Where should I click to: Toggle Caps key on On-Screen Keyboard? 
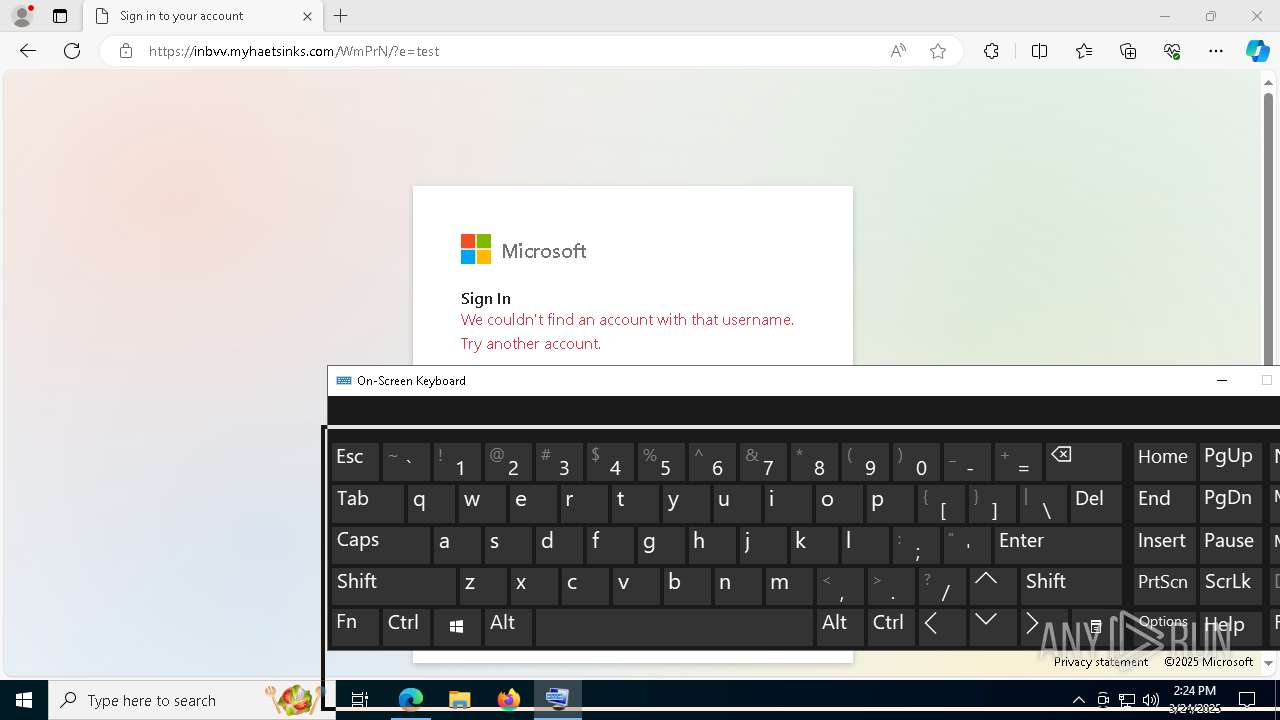[380, 545]
